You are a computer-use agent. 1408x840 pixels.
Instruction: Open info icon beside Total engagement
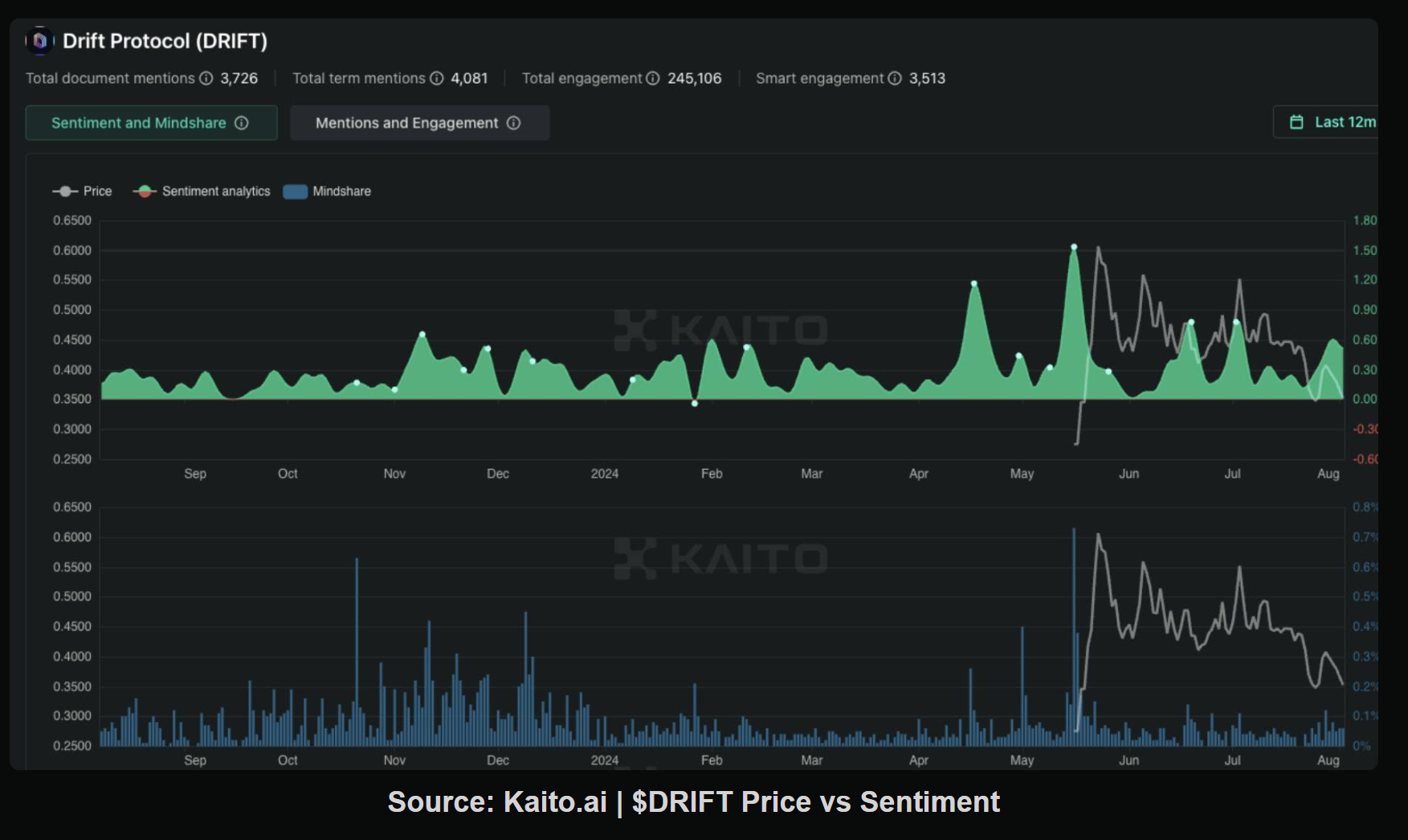point(653,78)
